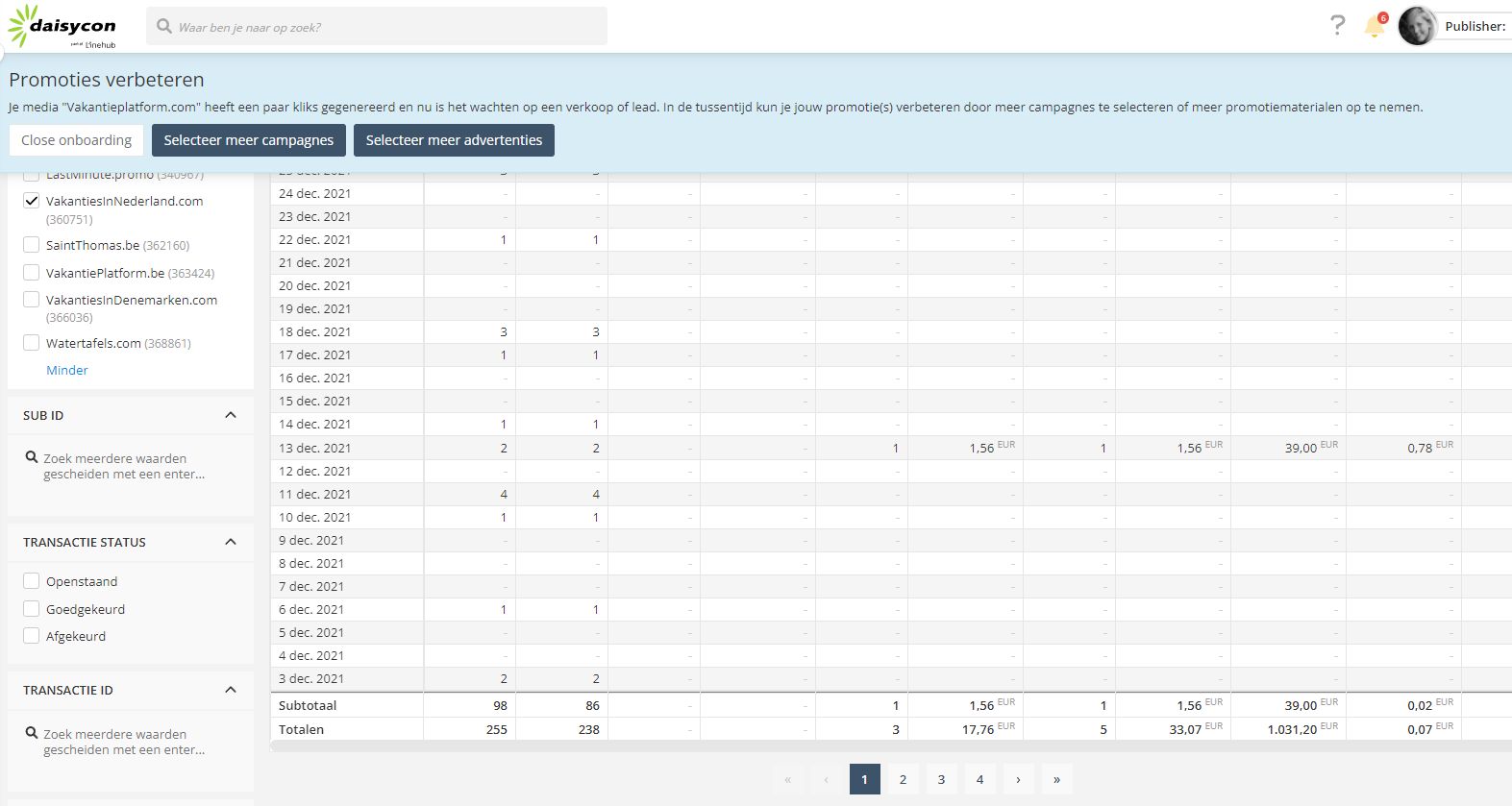
Task: Enable the Goedgekeurd status filter
Action: point(32,609)
